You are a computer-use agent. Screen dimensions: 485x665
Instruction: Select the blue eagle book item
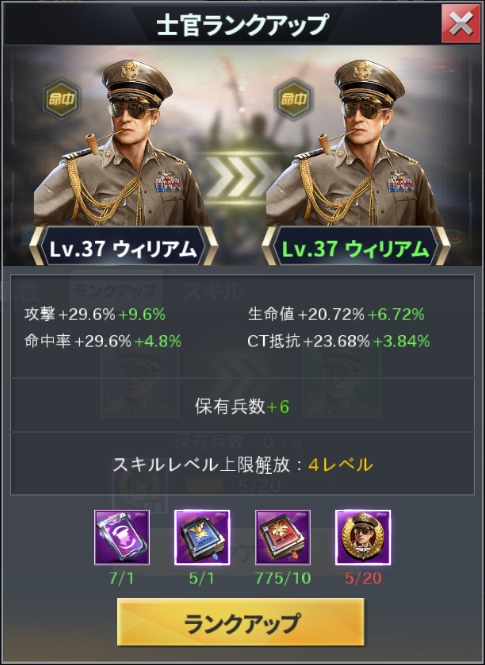[202, 537]
